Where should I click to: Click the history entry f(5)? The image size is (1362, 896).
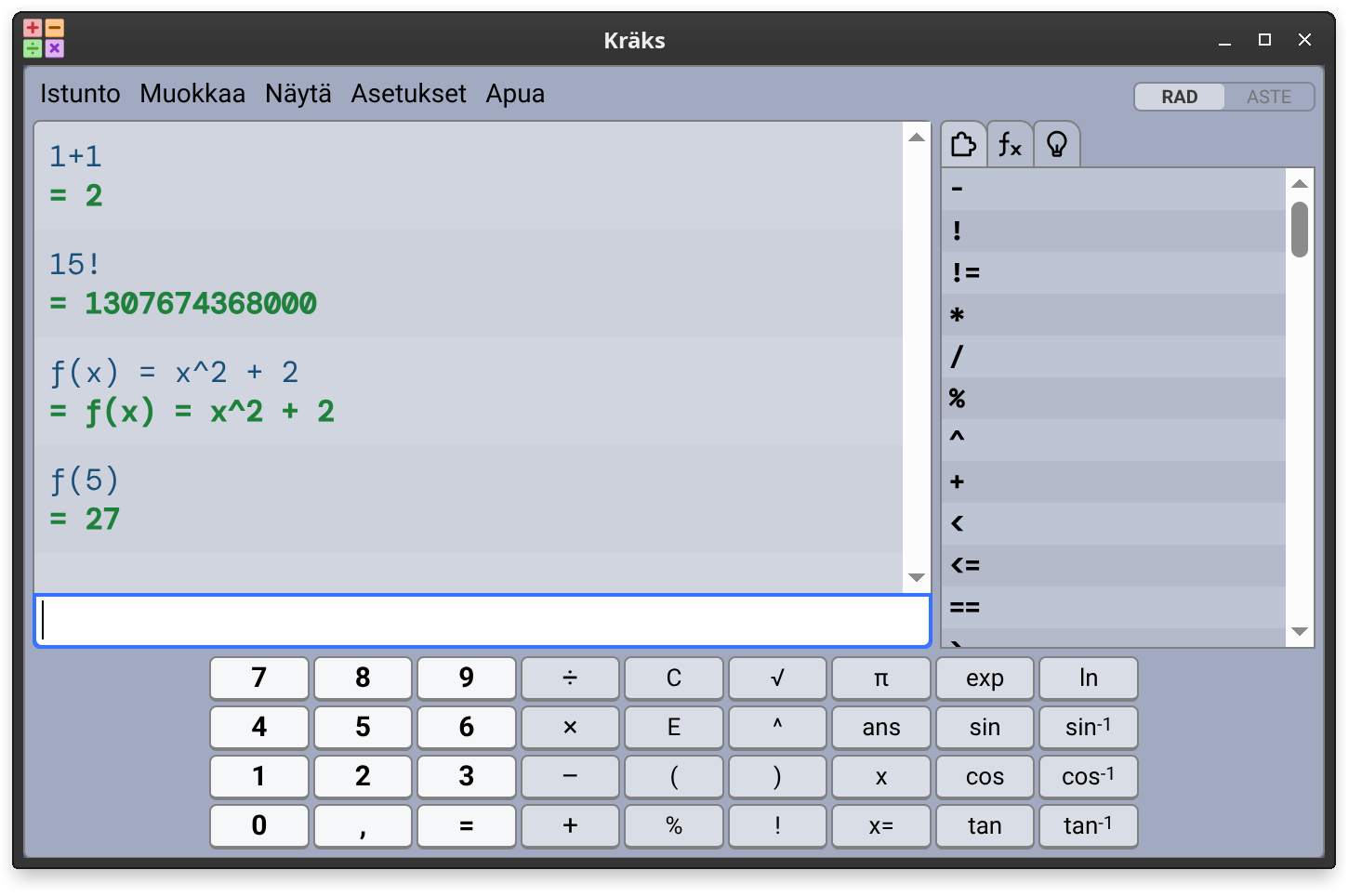tap(84, 480)
